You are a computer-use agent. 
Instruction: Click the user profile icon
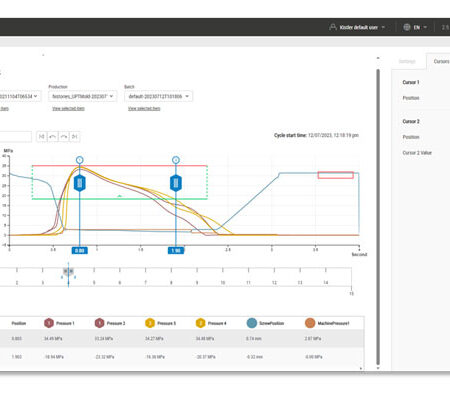[x=333, y=27]
